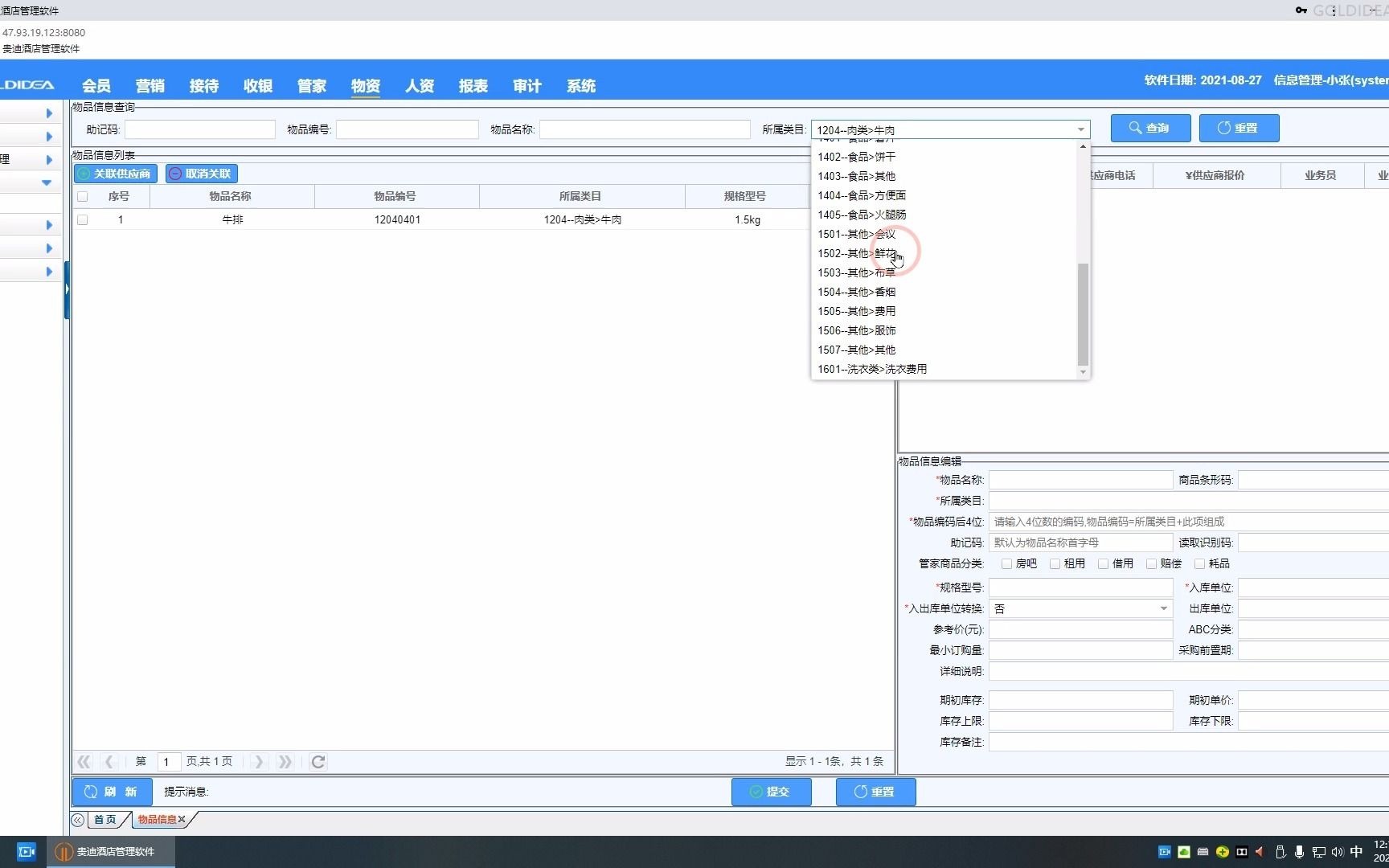Focus the 助记码 query input
The height and width of the screenshot is (868, 1389).
(200, 129)
